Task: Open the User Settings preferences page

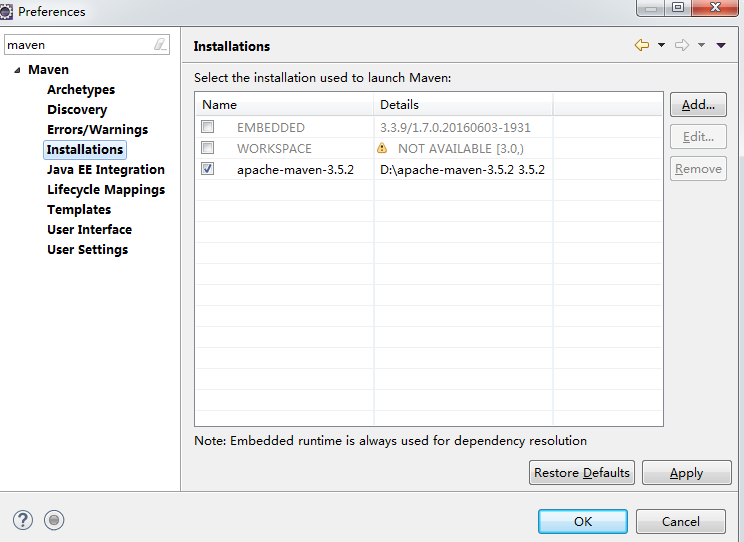Action: 87,249
